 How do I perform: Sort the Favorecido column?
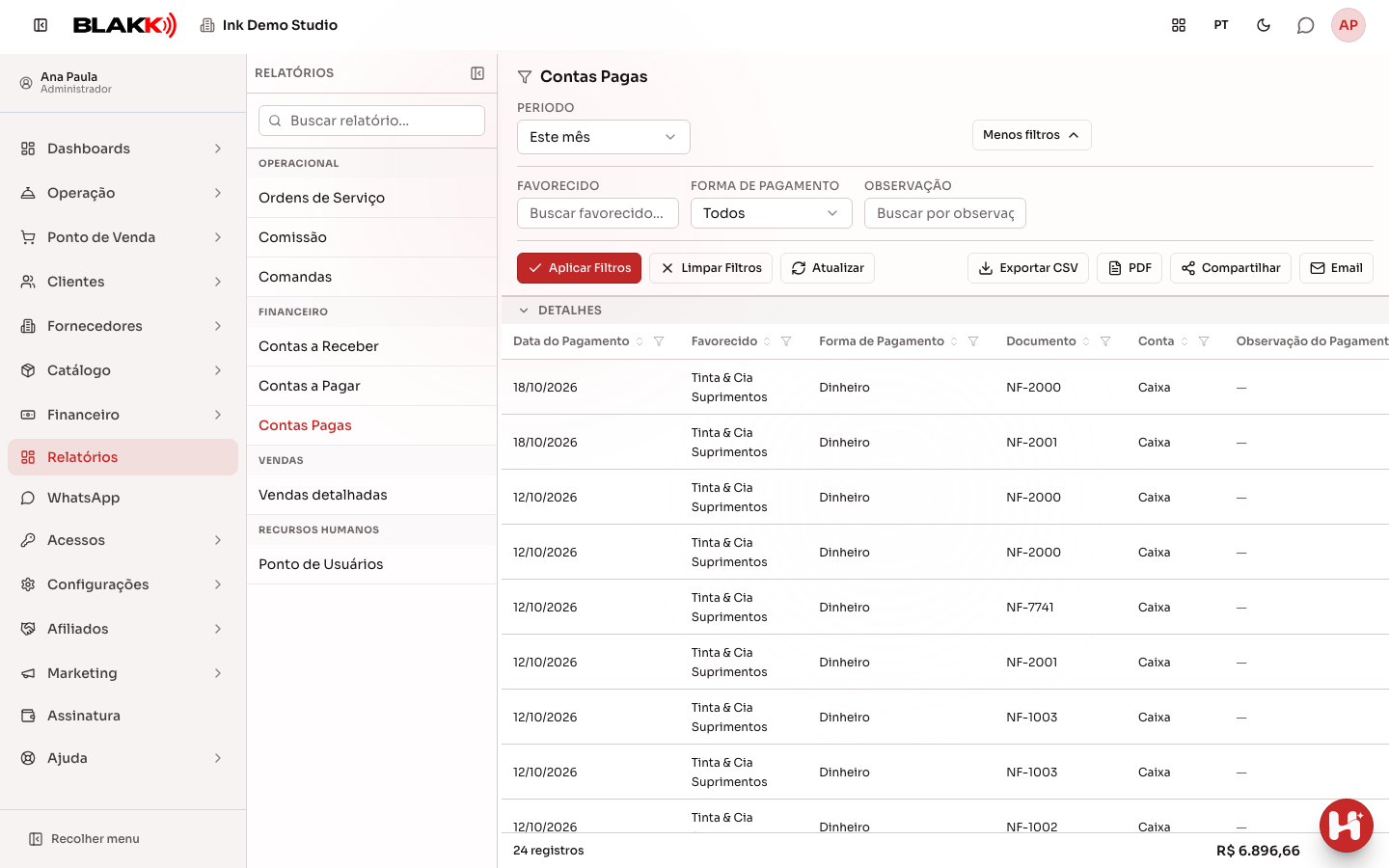[767, 341]
